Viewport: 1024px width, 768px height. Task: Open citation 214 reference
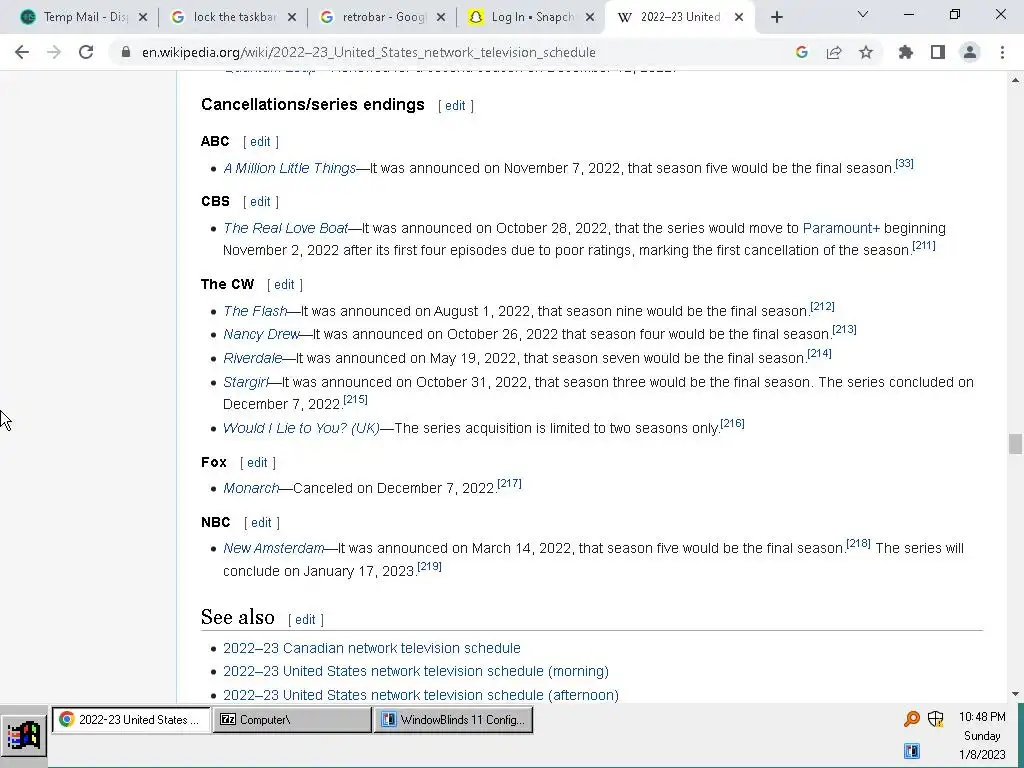click(x=820, y=353)
